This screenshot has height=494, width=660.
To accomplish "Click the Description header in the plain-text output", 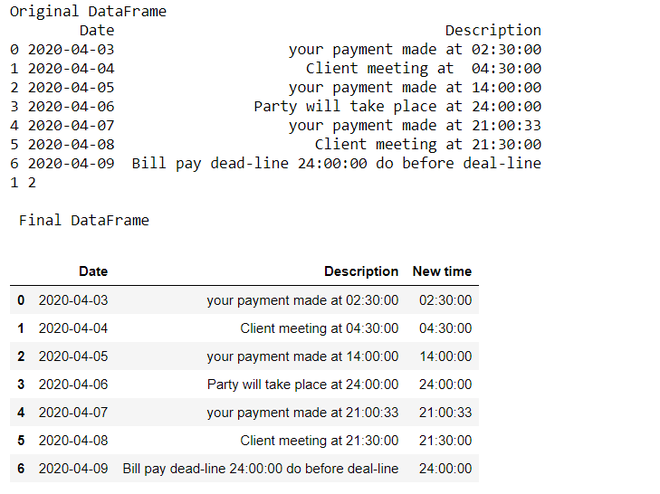I will [x=493, y=31].
